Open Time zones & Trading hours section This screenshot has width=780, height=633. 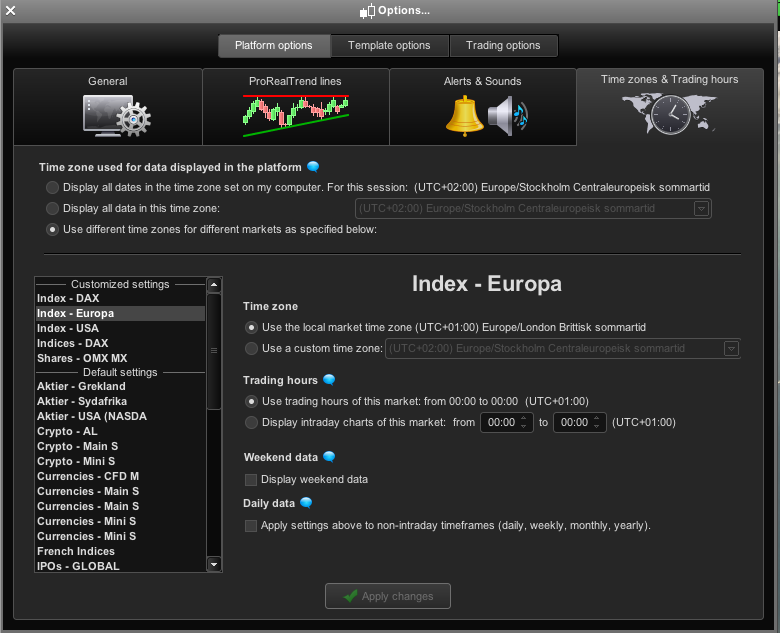670,107
